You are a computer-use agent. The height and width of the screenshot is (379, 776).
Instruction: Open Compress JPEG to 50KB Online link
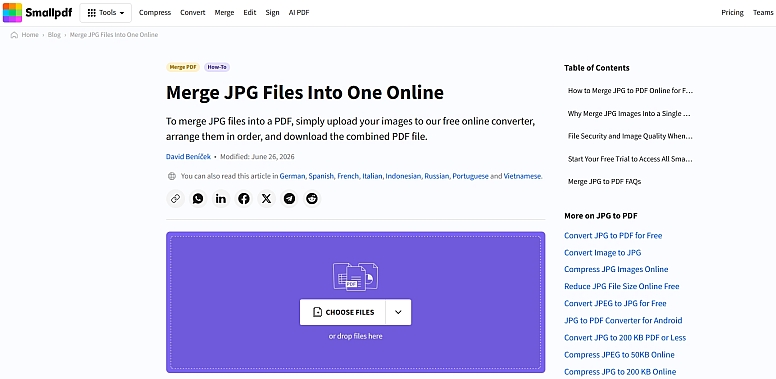(x=619, y=354)
